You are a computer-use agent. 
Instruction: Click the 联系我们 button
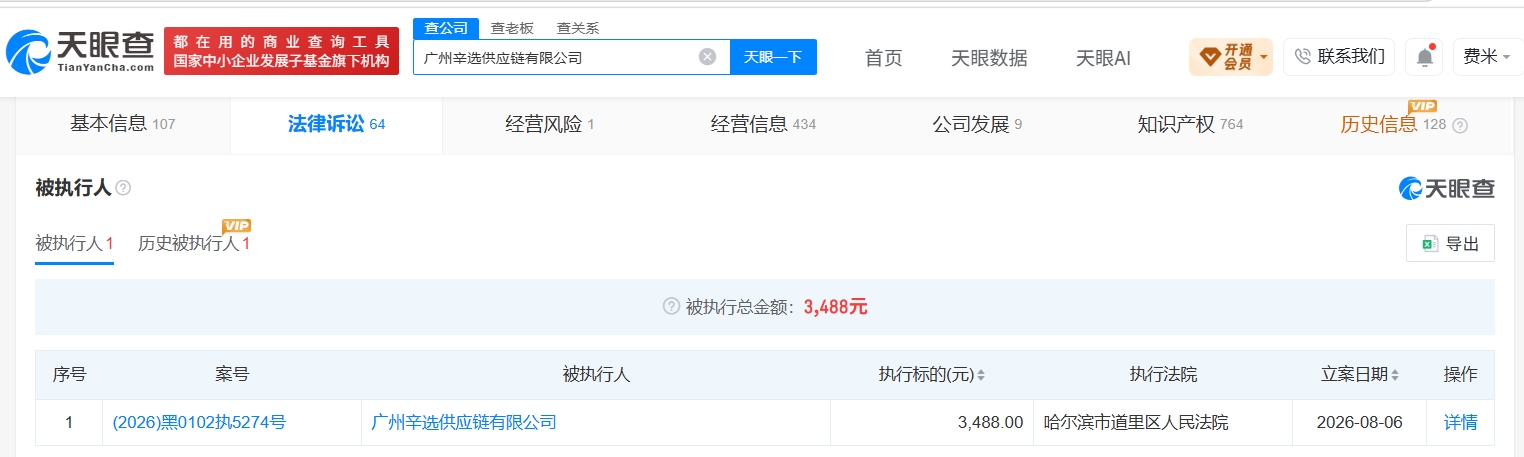pyautogui.click(x=1339, y=57)
